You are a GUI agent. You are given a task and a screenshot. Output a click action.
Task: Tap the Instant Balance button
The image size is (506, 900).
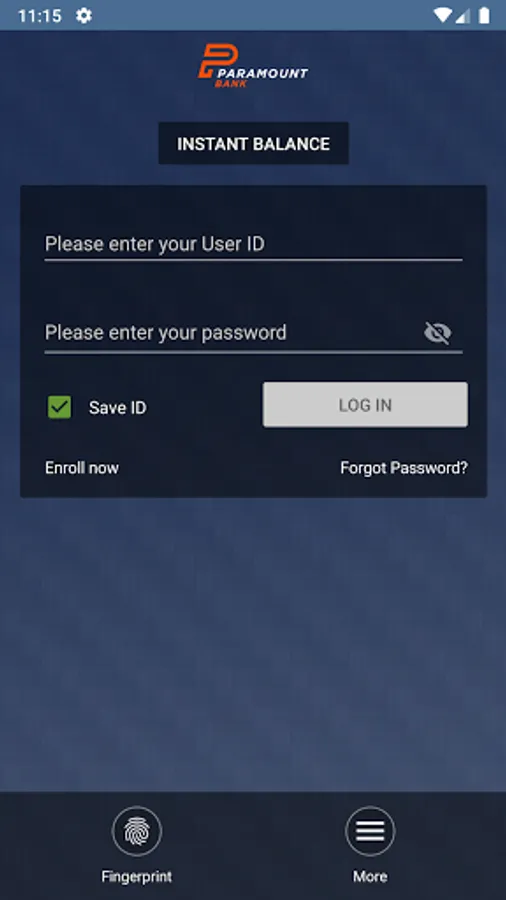point(254,143)
